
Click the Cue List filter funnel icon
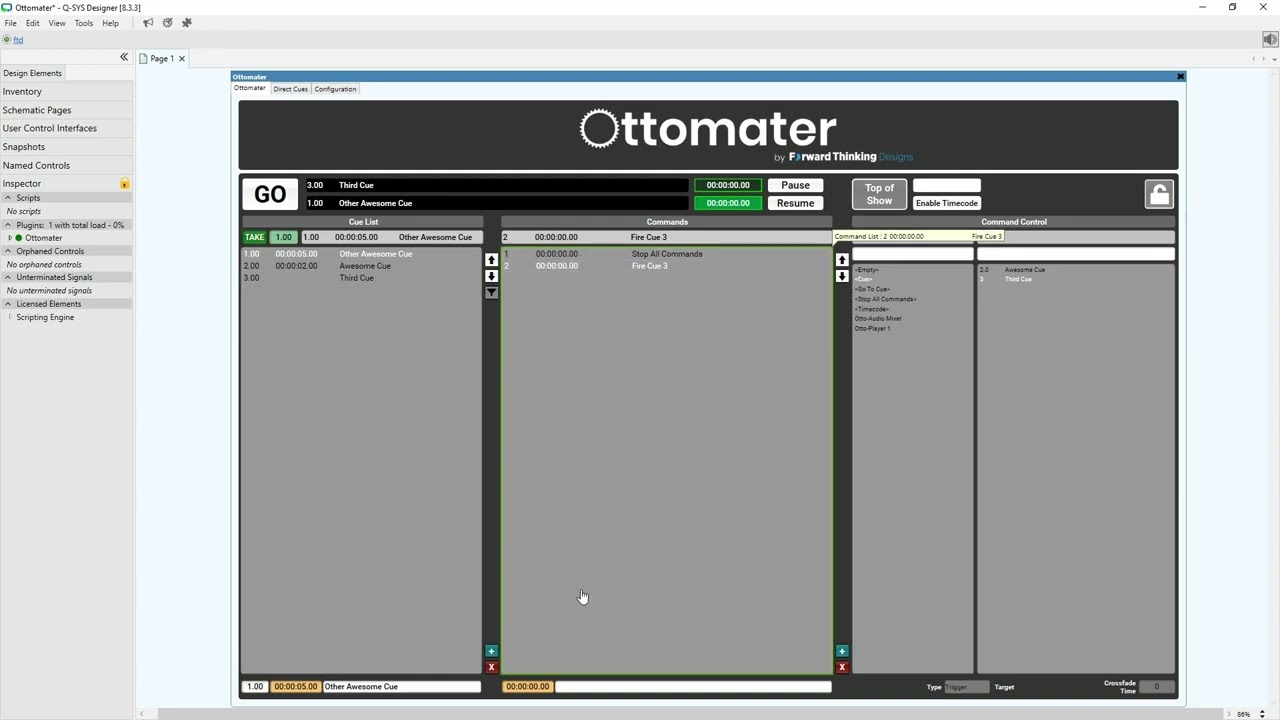pyautogui.click(x=491, y=293)
